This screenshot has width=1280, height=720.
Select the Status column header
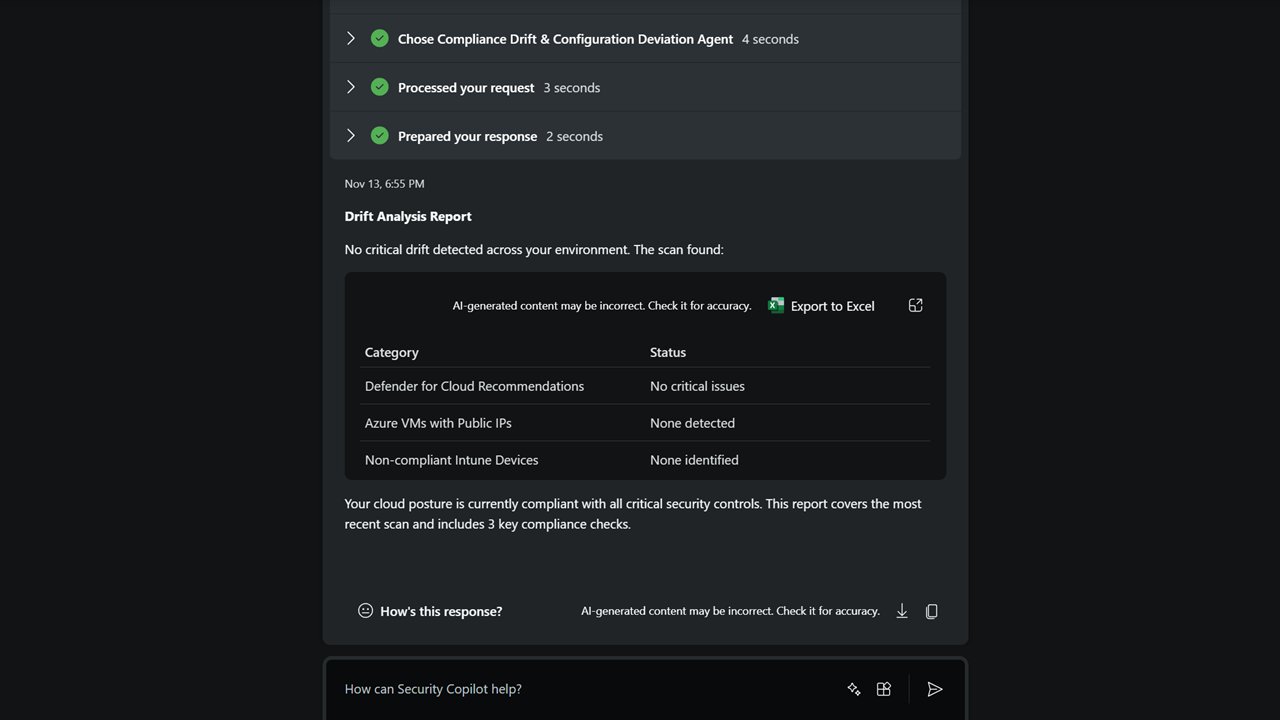tap(668, 352)
